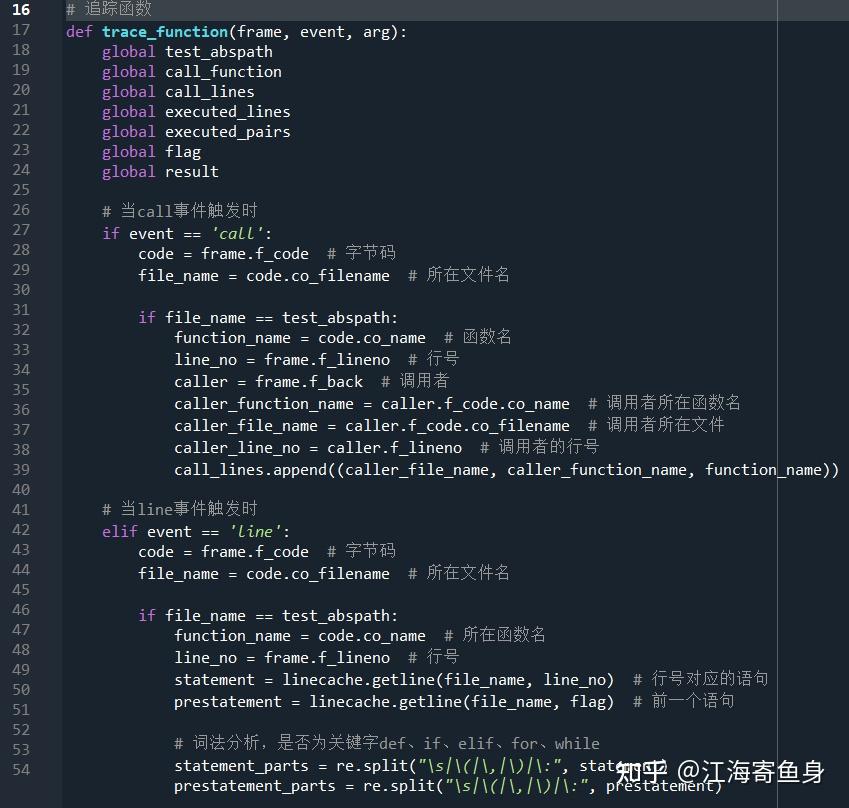Click the 'line' string literal
The height and width of the screenshot is (808, 849).
255,532
